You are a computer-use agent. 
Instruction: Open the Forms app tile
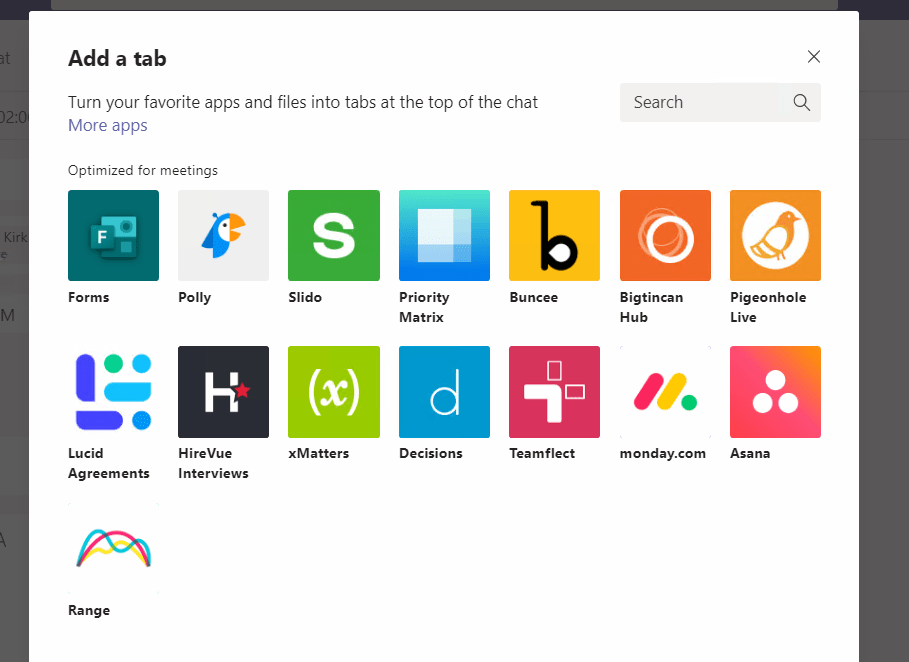[113, 235]
